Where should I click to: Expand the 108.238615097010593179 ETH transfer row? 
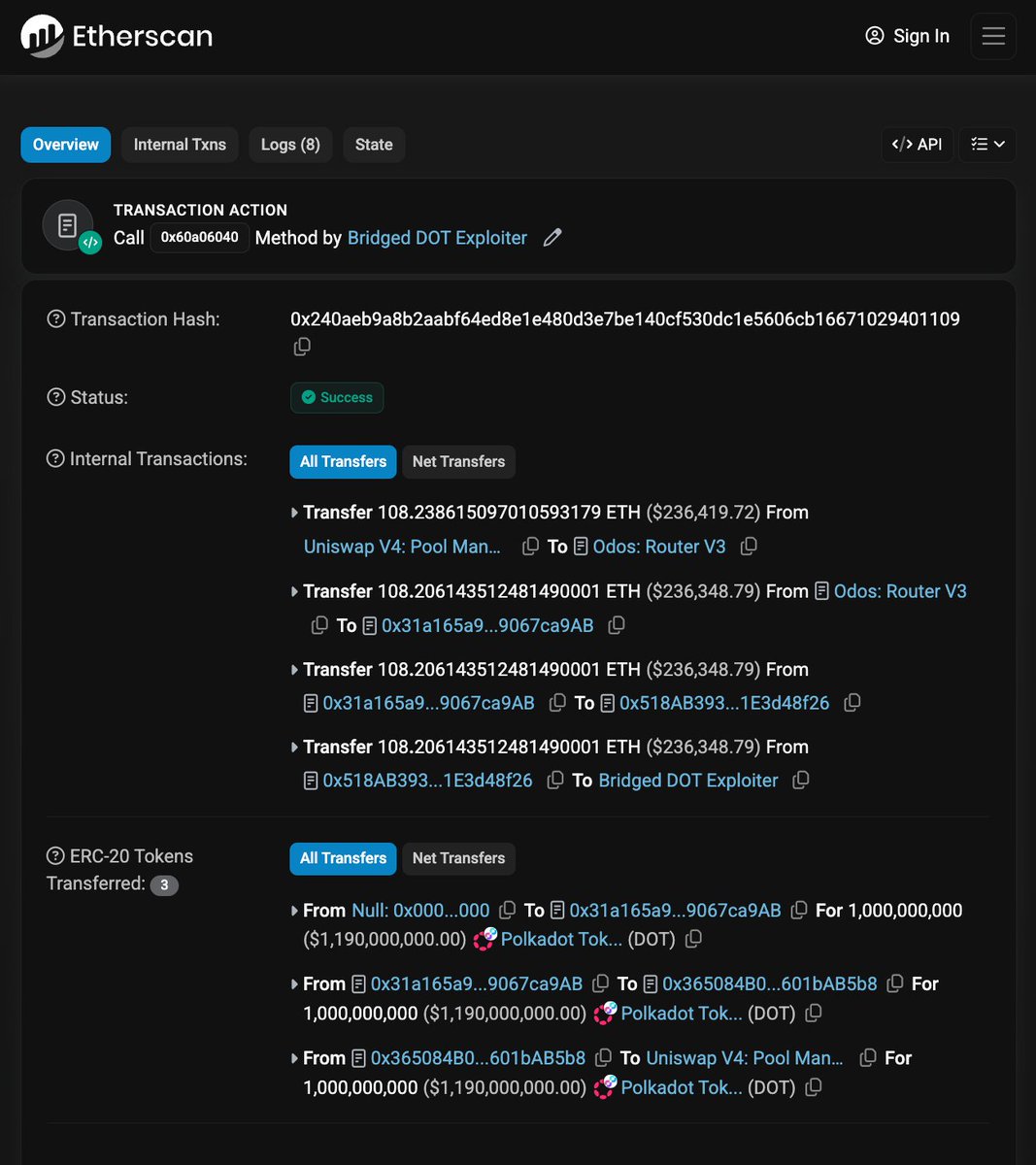294,513
